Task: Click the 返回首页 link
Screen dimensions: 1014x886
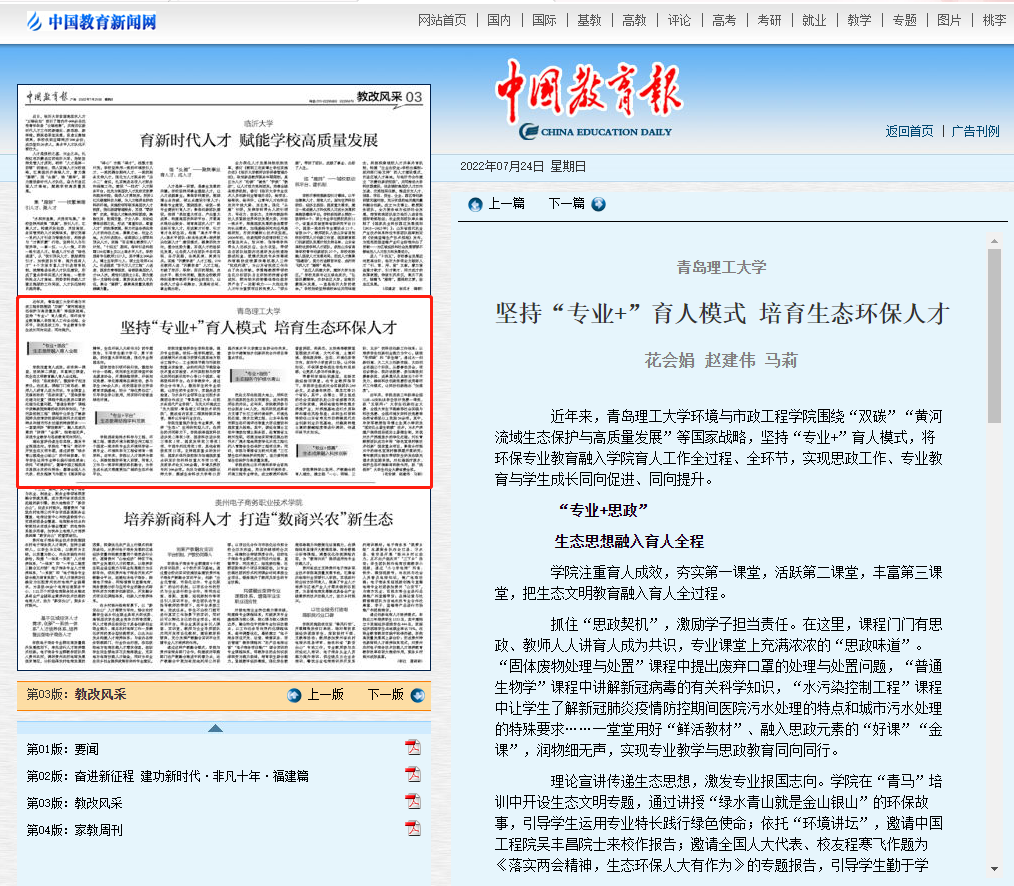Action: [x=909, y=131]
